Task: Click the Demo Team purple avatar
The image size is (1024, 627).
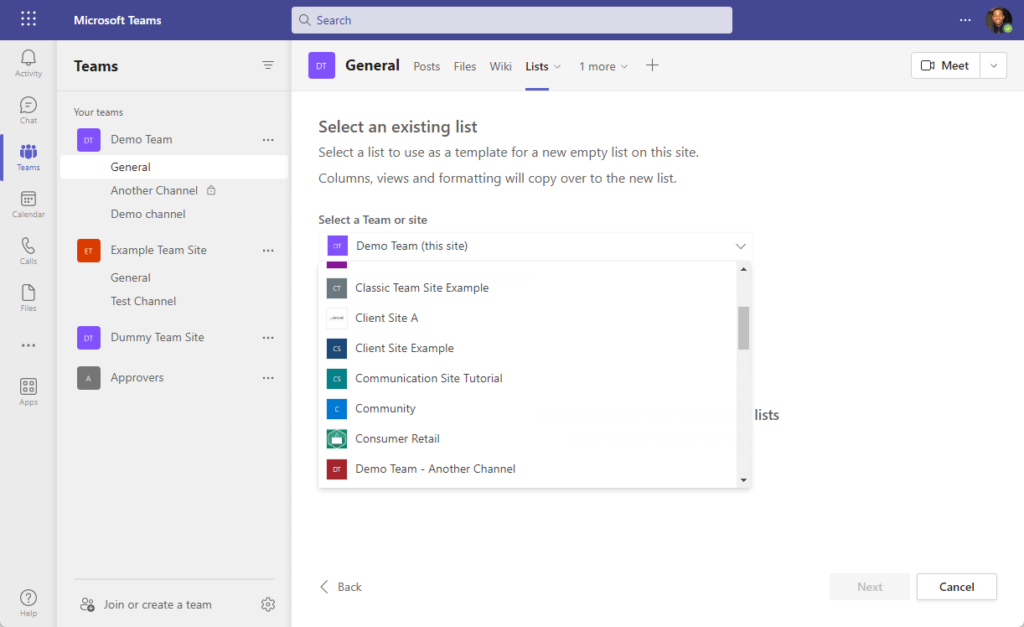Action: [89, 140]
